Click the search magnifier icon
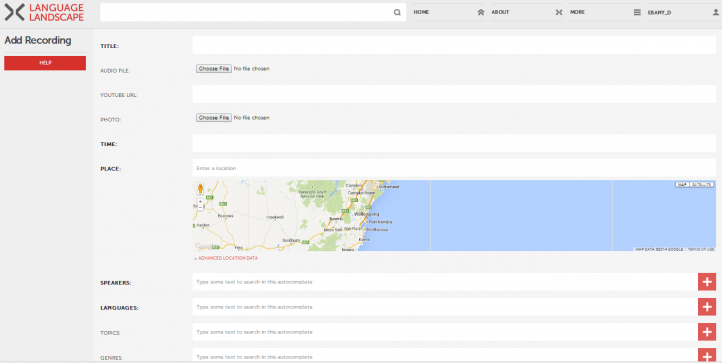The height and width of the screenshot is (363, 722). coord(397,12)
